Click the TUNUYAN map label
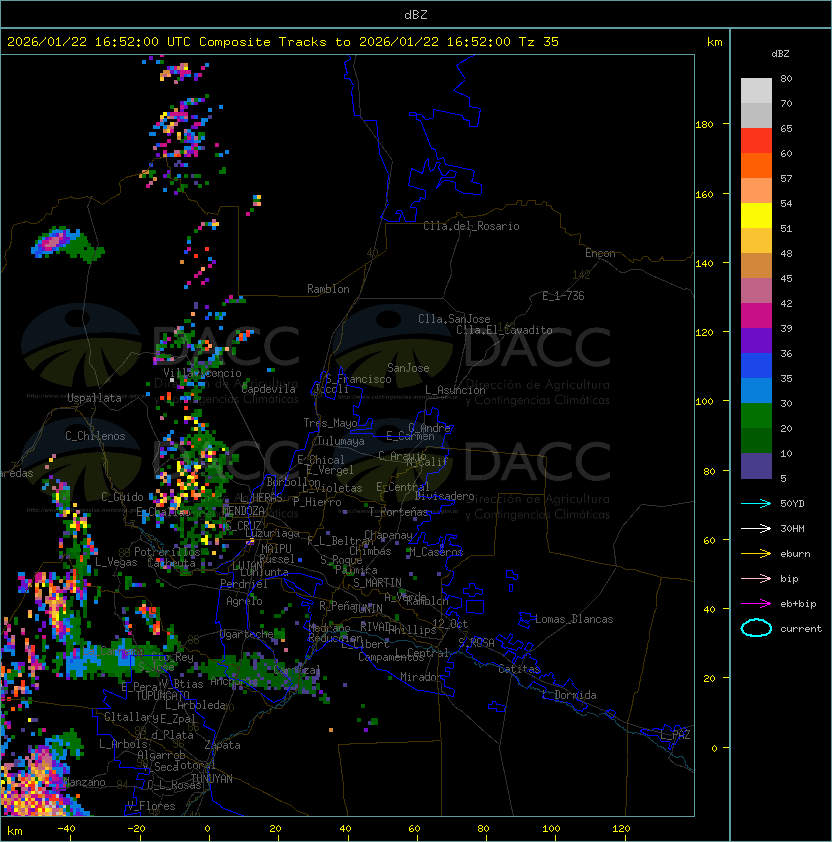 212,779
